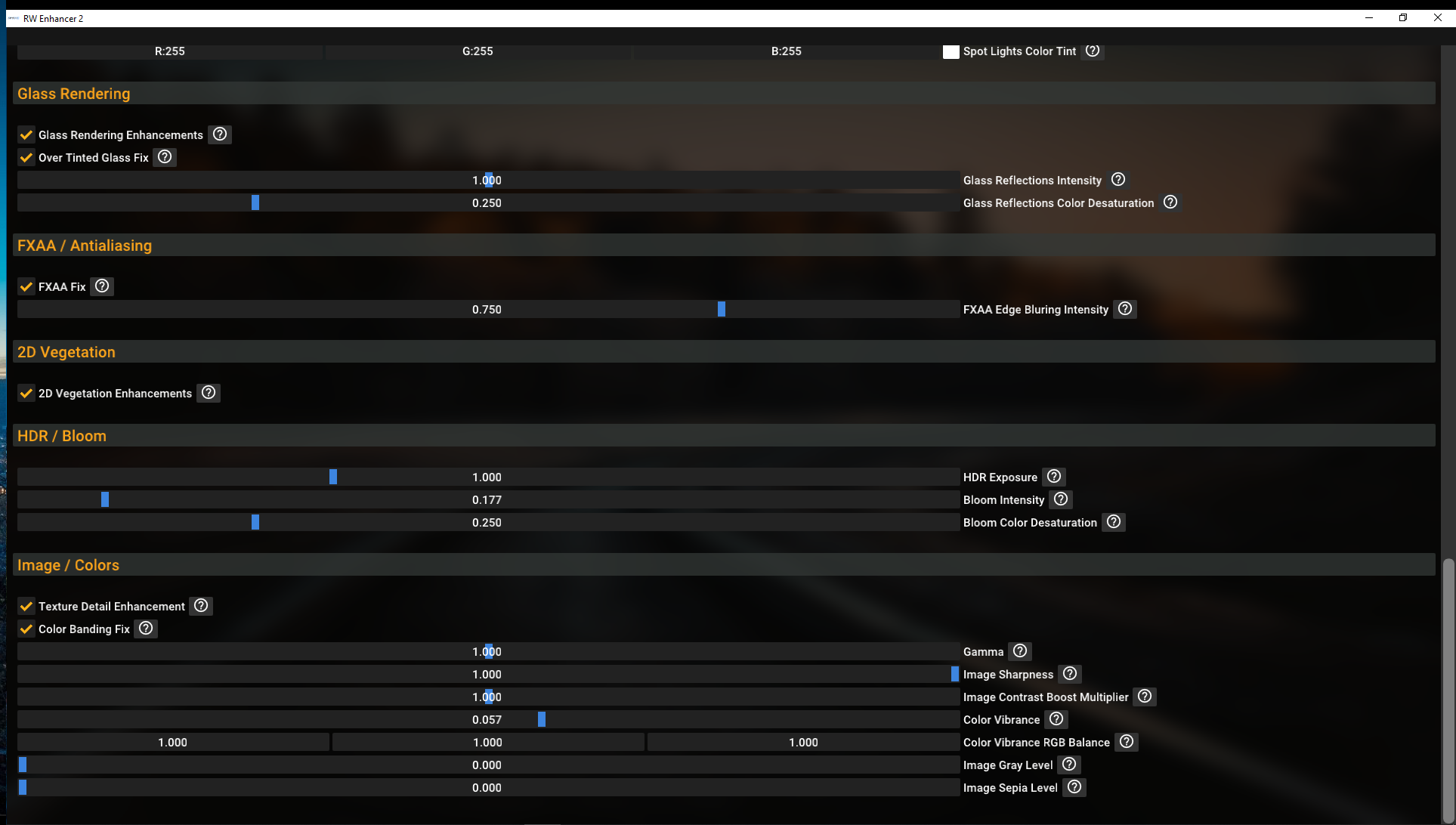Collapse the Glass Rendering section header
1456x825 pixels.
(74, 94)
